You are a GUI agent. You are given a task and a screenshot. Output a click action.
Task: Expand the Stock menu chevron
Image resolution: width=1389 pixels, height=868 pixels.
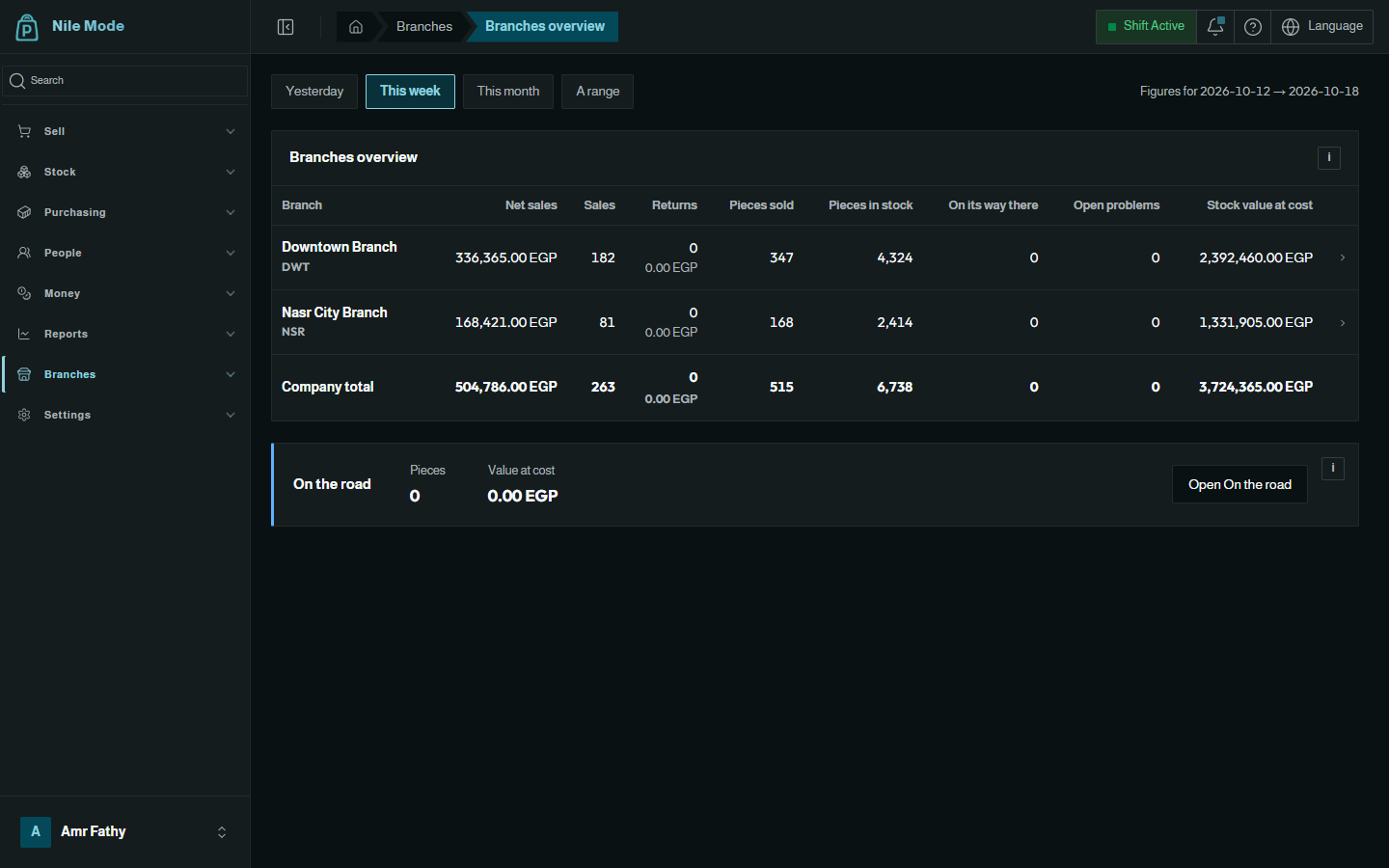(x=231, y=172)
